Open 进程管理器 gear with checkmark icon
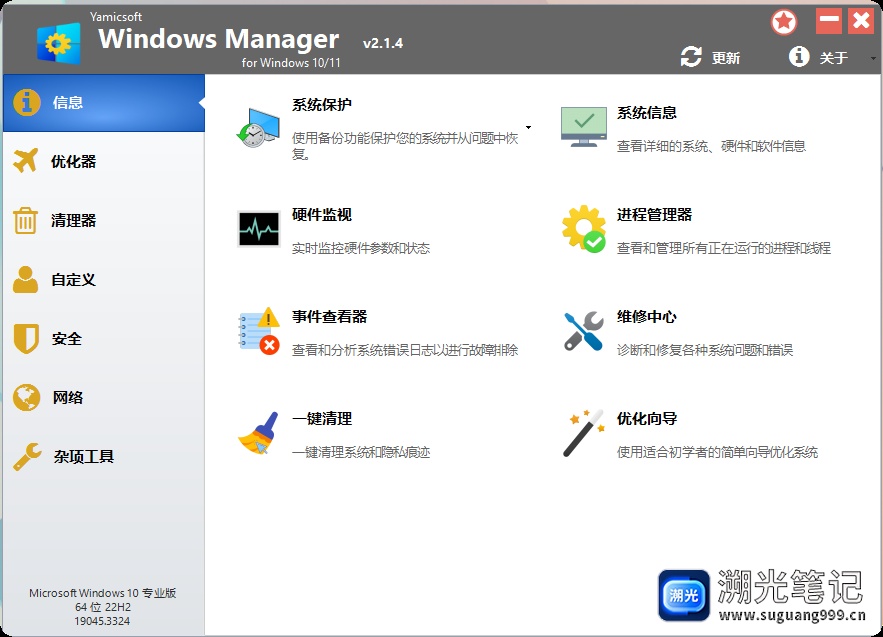Viewport: 883px width, 637px height. point(584,229)
